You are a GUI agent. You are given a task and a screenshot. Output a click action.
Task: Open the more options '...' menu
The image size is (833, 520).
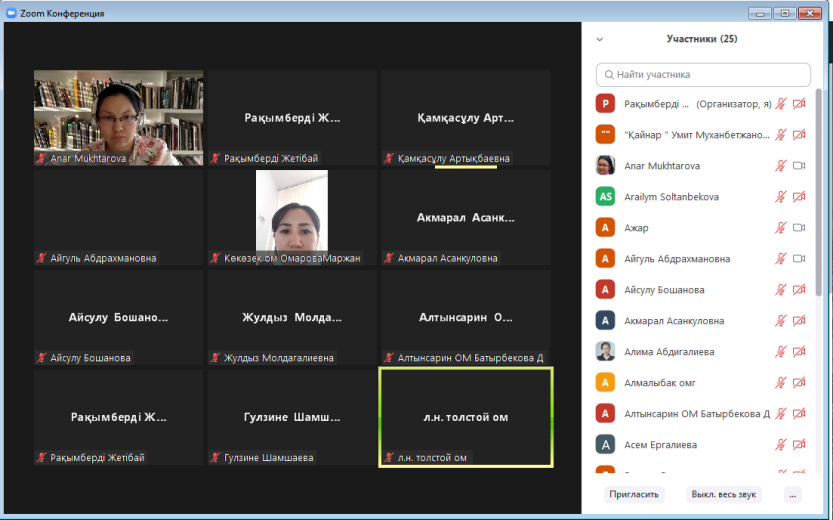792,494
